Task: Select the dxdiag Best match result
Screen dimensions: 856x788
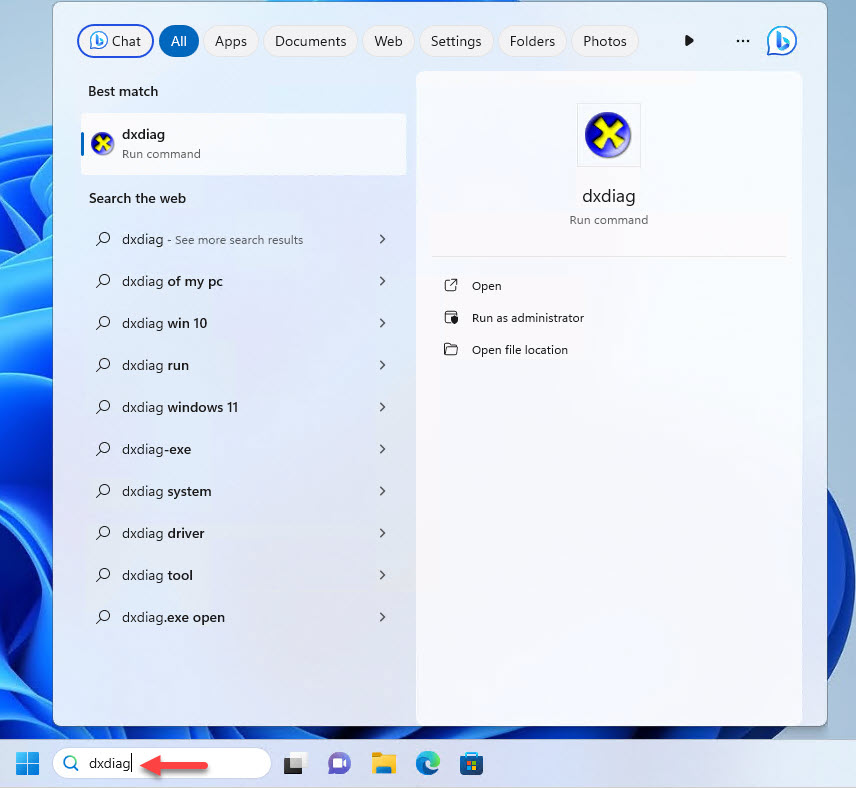Action: (x=243, y=144)
